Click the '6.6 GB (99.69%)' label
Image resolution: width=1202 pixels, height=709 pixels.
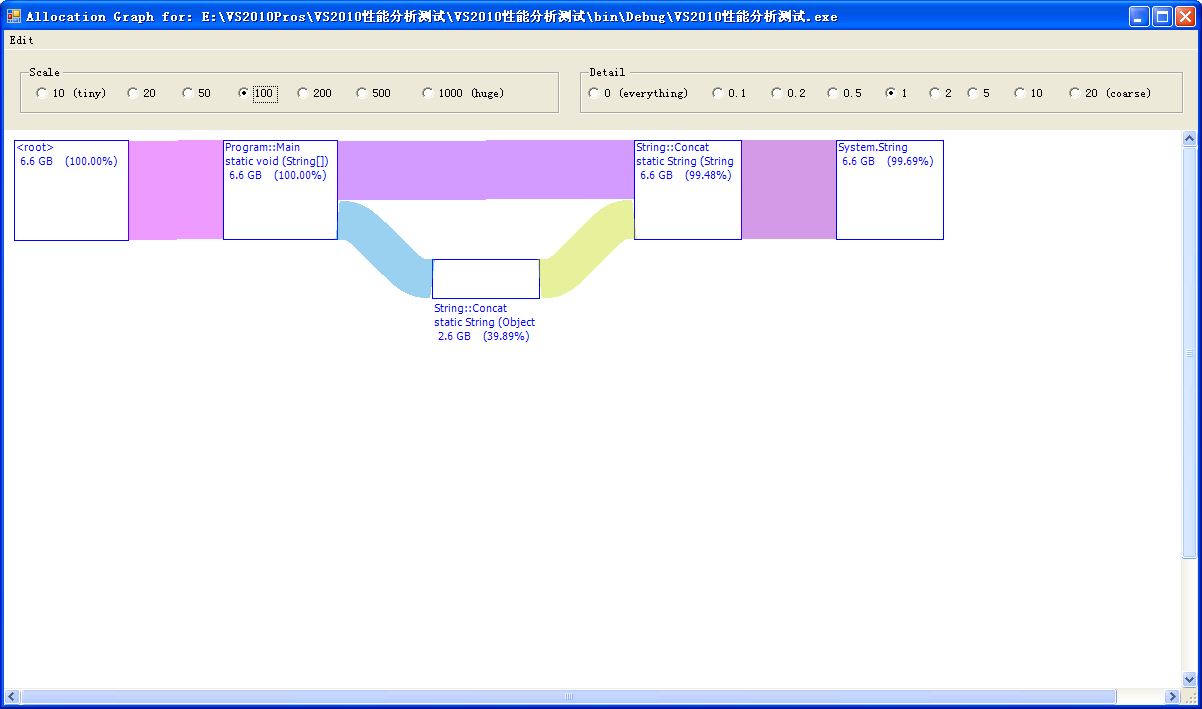tap(888, 161)
